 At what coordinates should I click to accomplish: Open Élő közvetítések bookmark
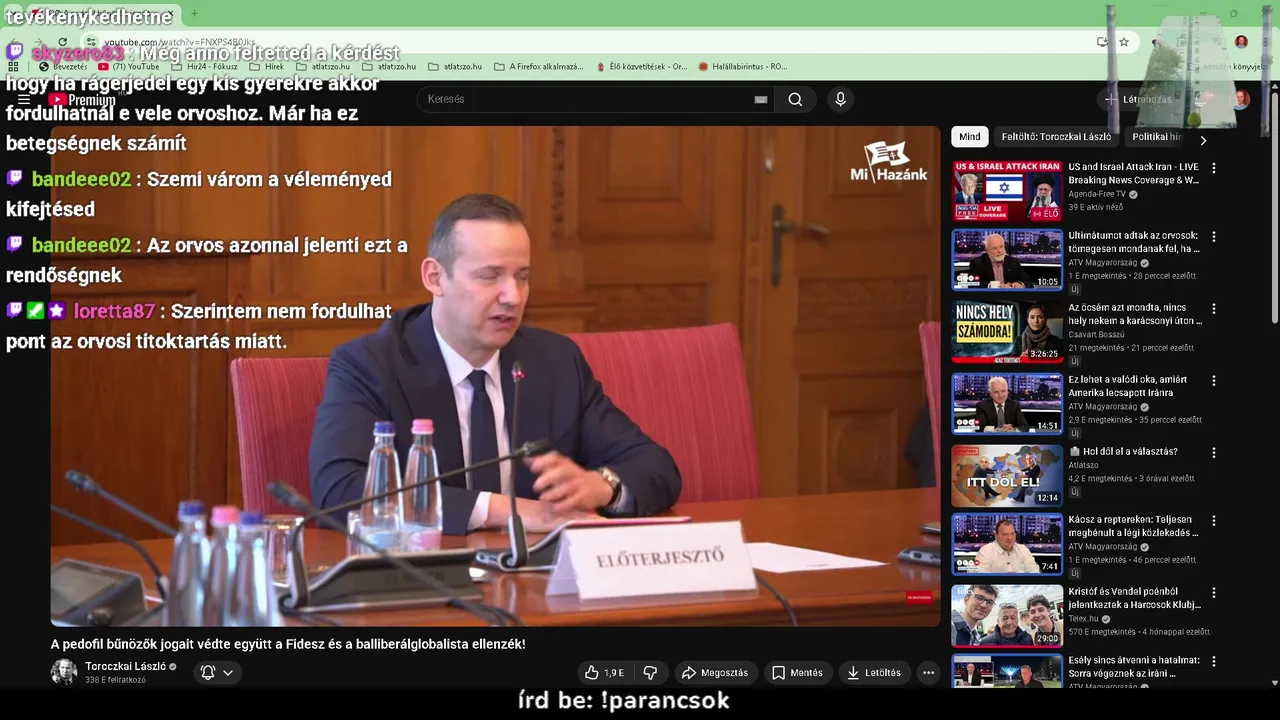[641, 67]
